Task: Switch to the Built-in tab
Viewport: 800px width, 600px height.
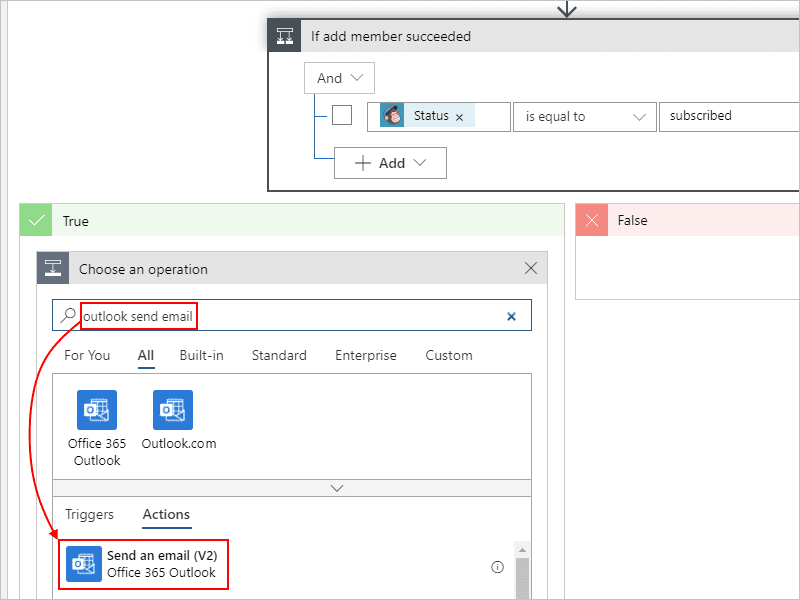Action: pyautogui.click(x=202, y=355)
